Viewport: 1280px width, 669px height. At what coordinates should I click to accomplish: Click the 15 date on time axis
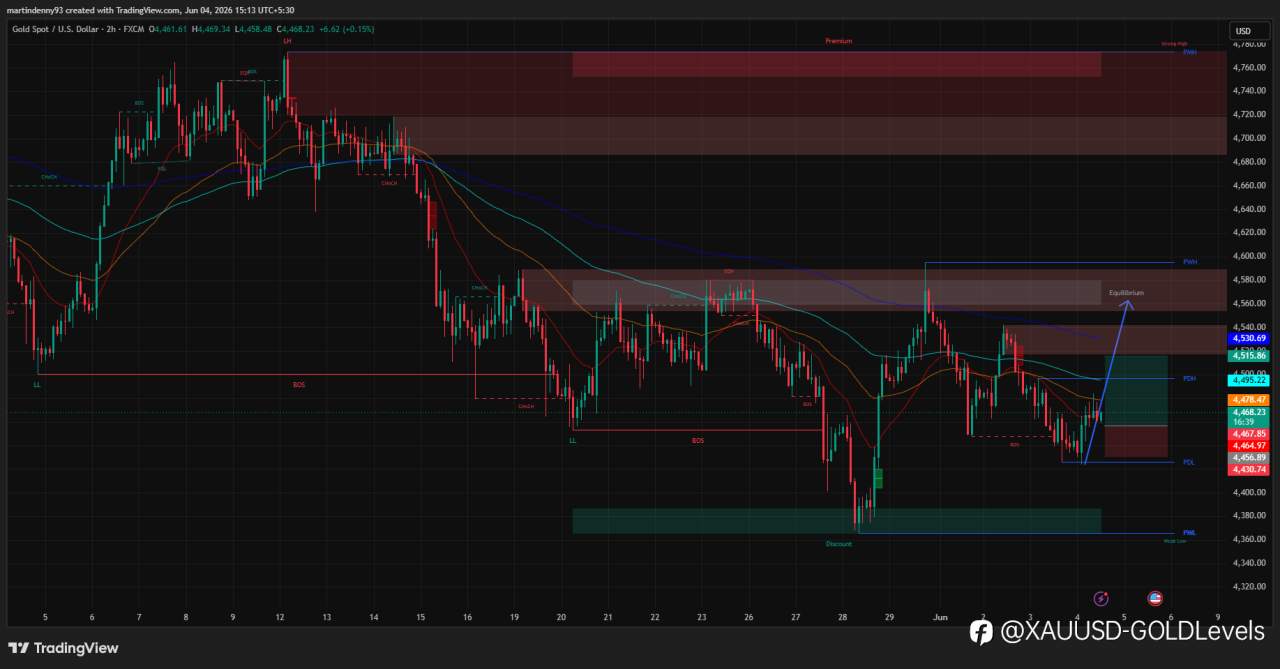tap(420, 618)
